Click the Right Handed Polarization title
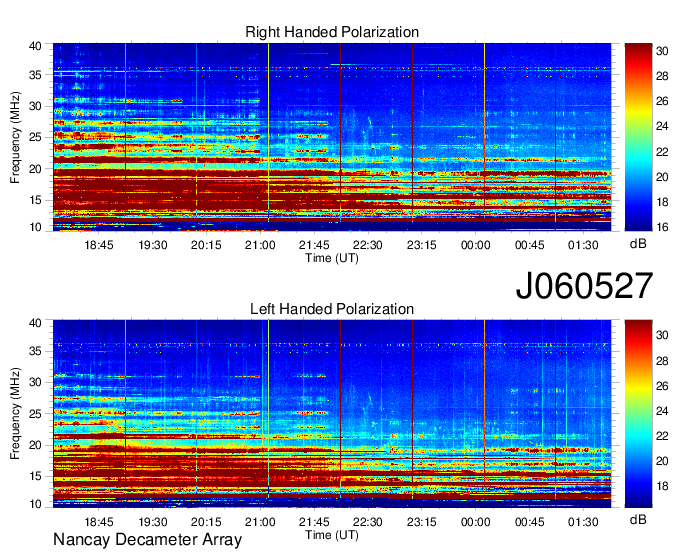 tap(332, 32)
